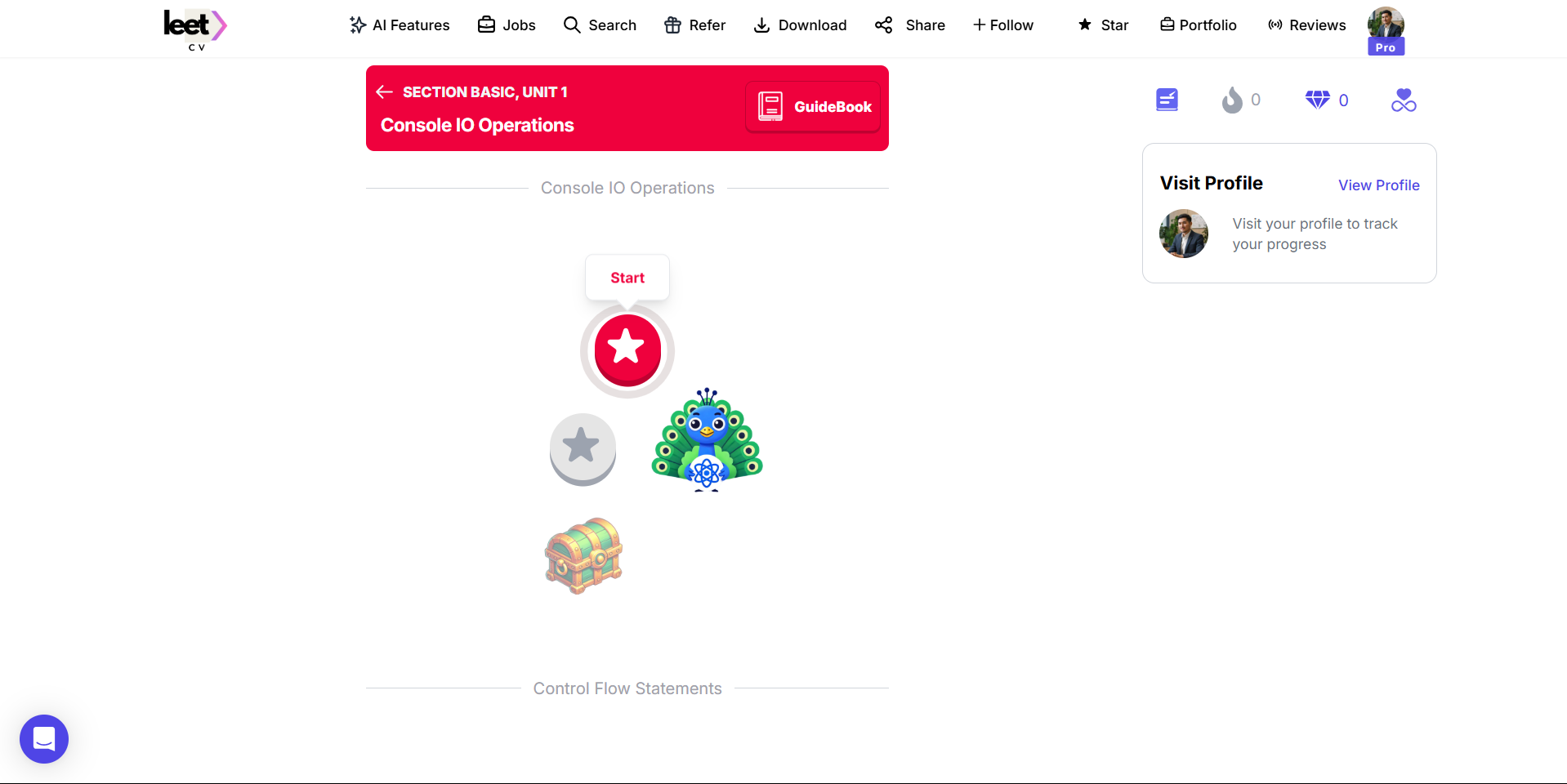Open the Refer gift option
The image size is (1567, 784).
[x=695, y=25]
